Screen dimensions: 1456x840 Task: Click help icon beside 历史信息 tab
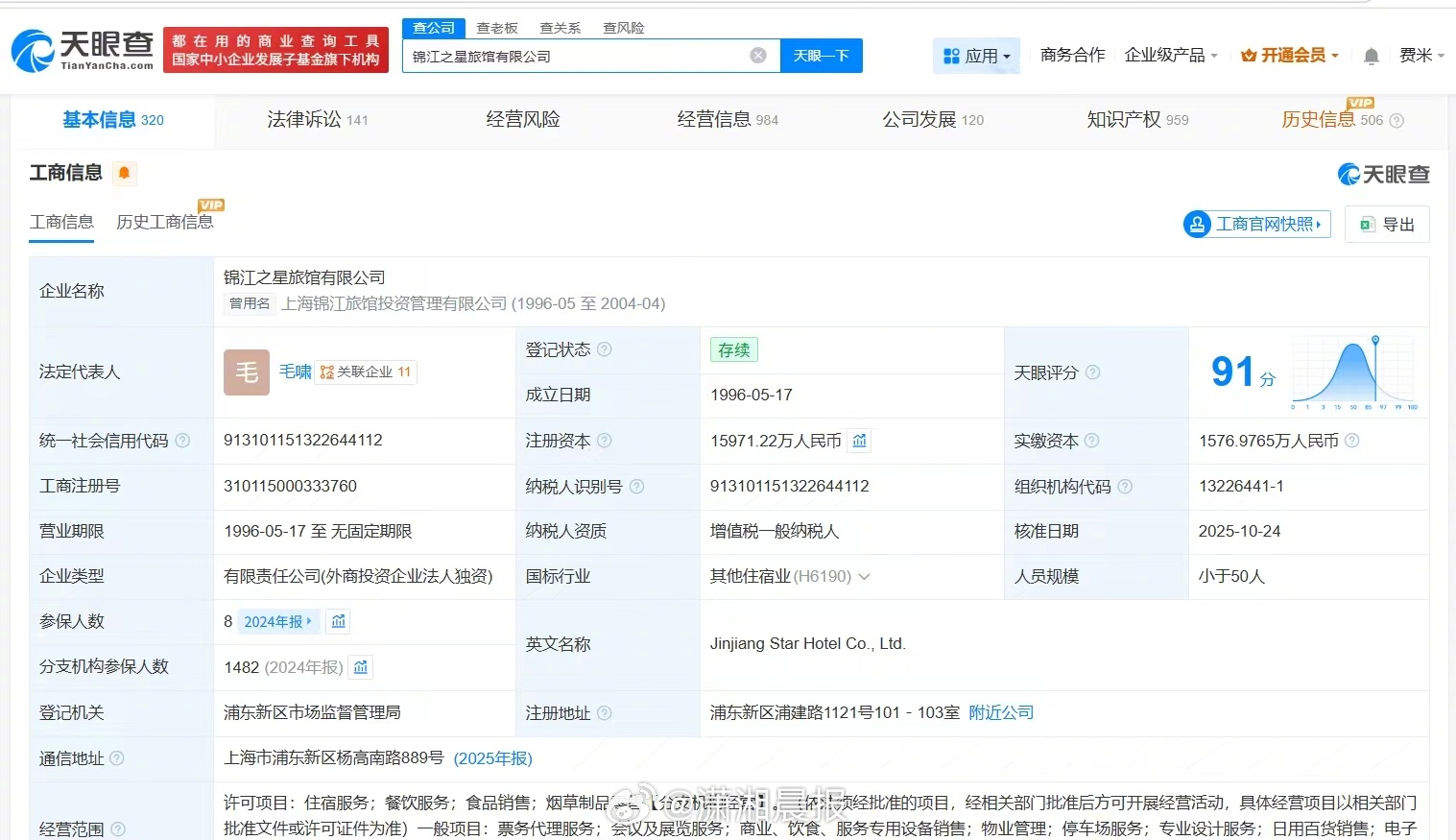click(x=1396, y=120)
